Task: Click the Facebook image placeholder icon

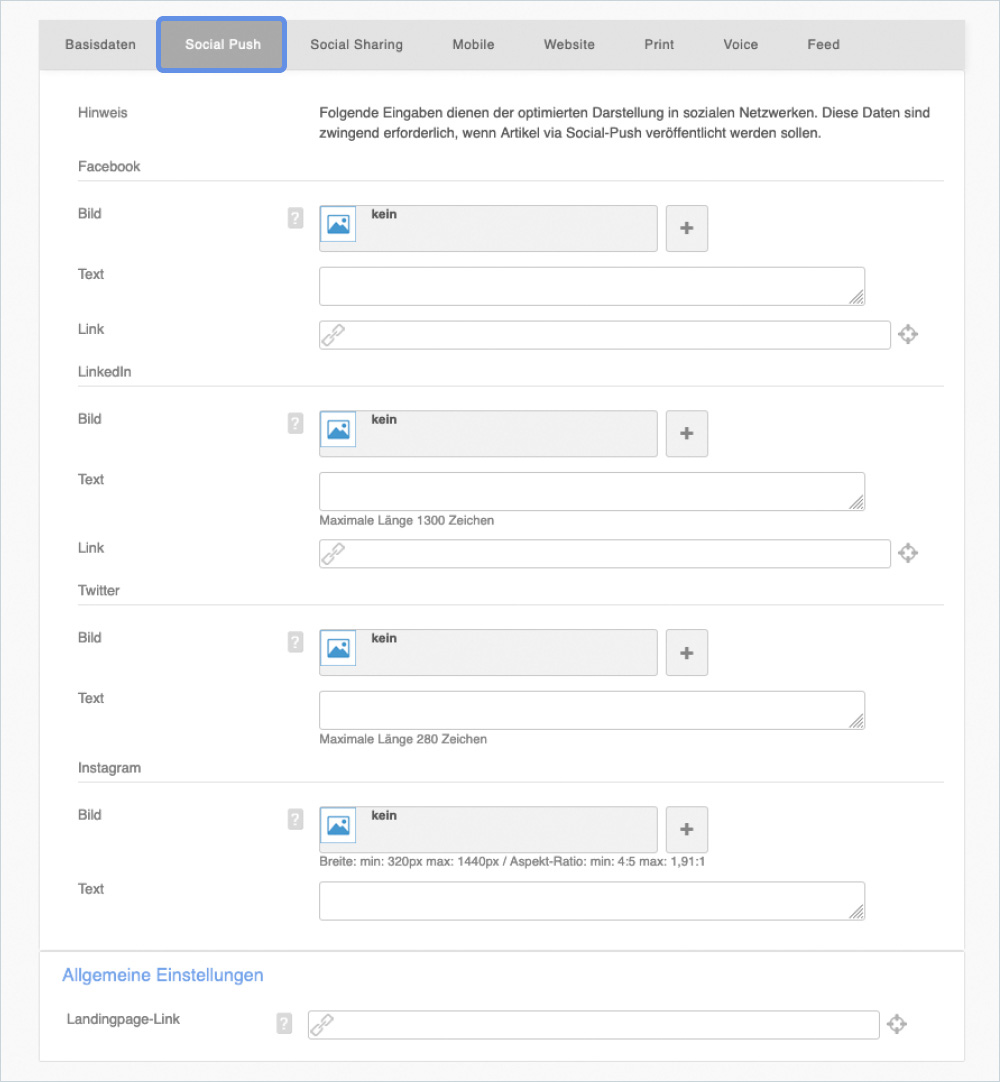Action: click(338, 224)
